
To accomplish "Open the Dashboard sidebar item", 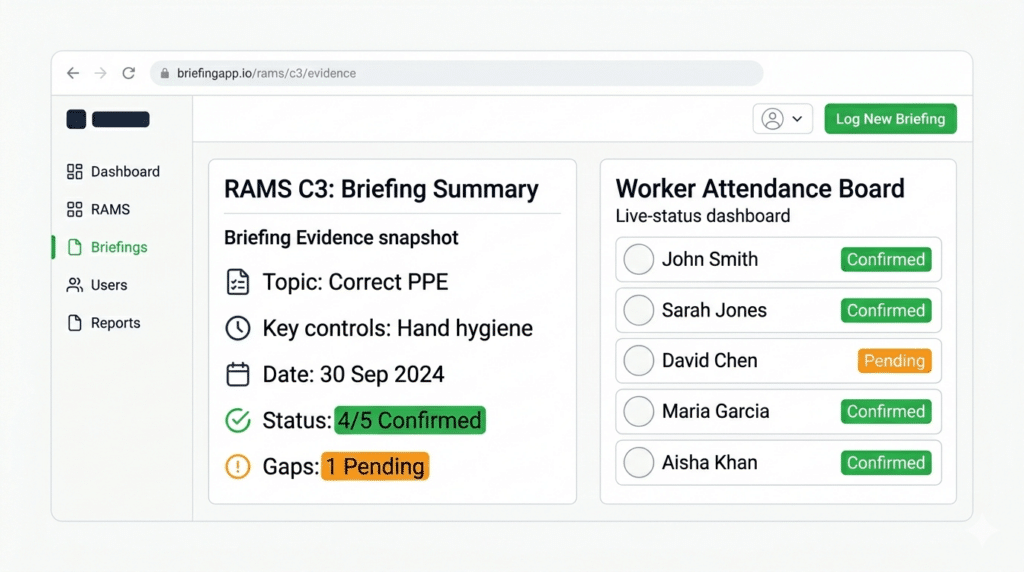I will 113,172.
